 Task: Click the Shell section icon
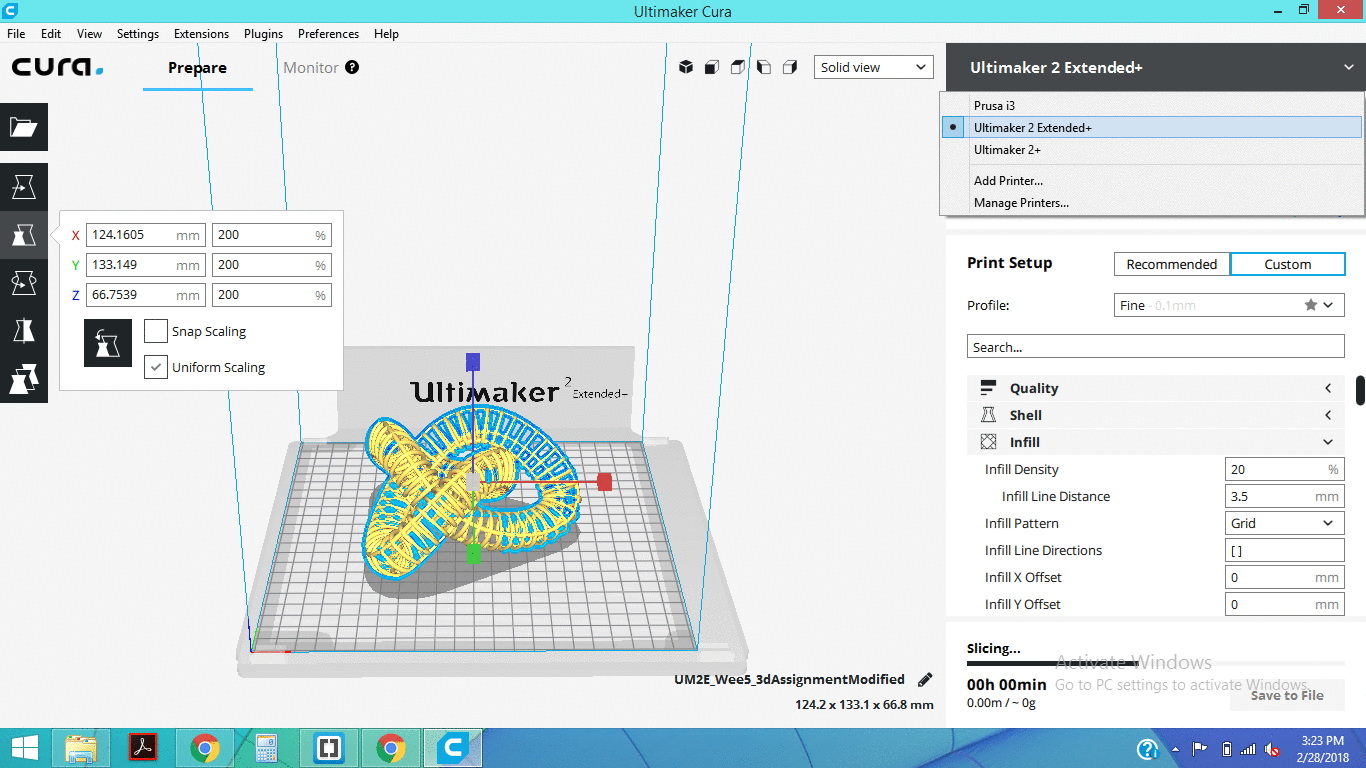pos(988,415)
